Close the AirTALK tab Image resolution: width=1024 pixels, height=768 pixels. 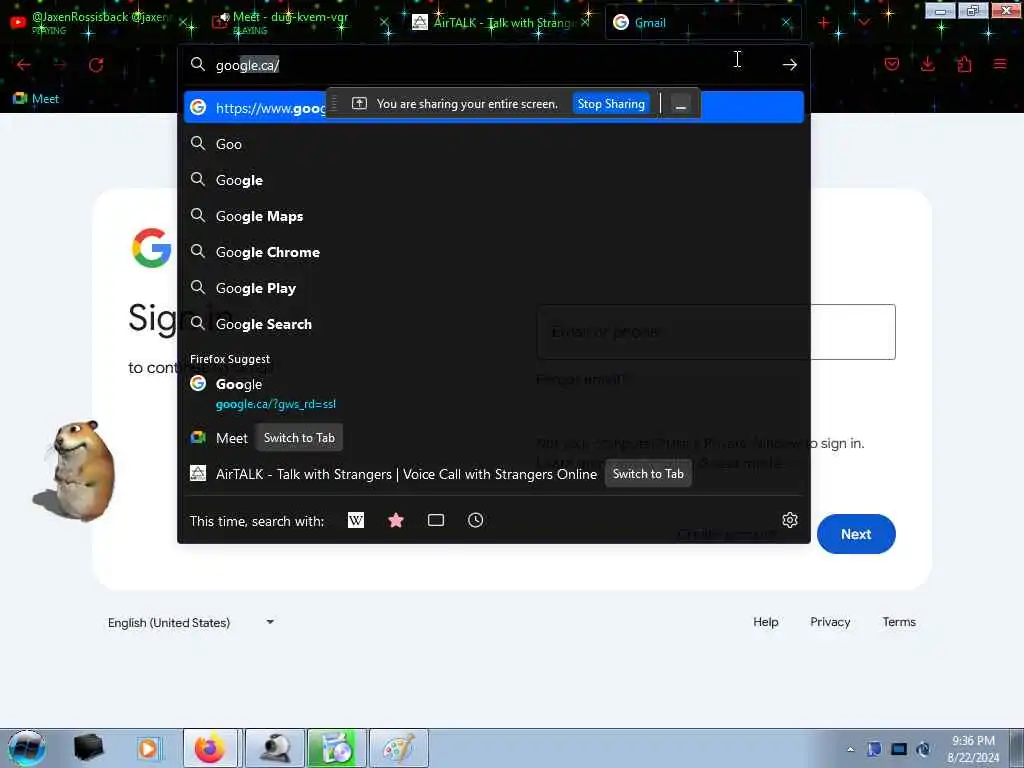(x=585, y=23)
